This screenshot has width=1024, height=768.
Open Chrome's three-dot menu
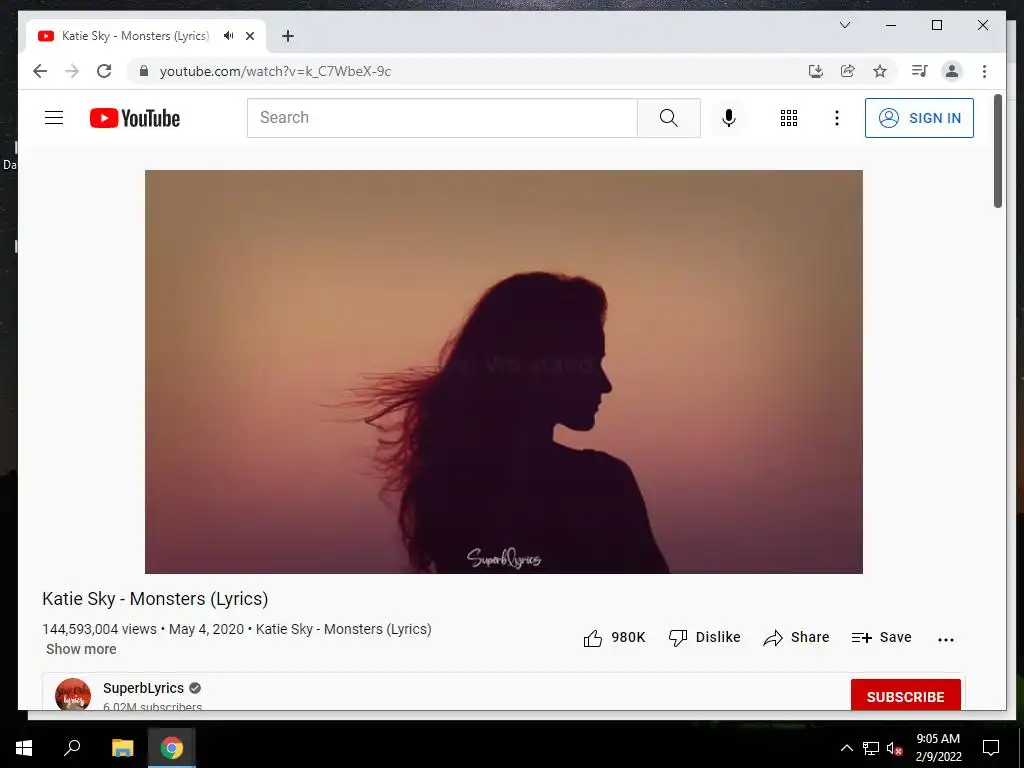(x=984, y=71)
